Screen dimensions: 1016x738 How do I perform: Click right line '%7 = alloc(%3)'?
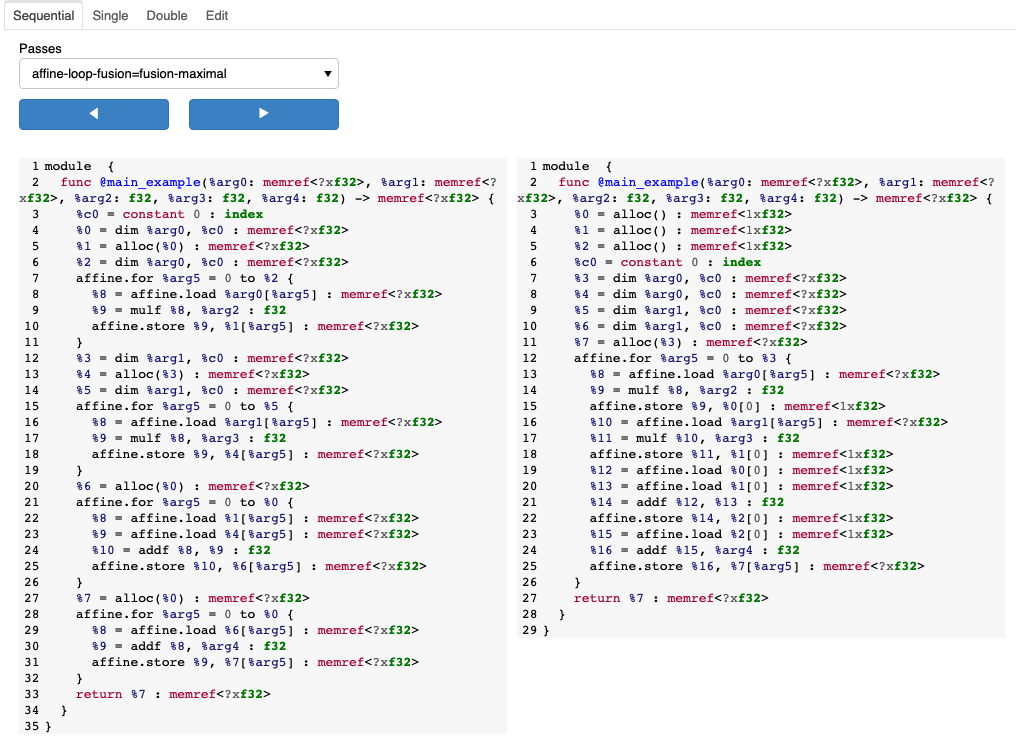pyautogui.click(x=691, y=342)
